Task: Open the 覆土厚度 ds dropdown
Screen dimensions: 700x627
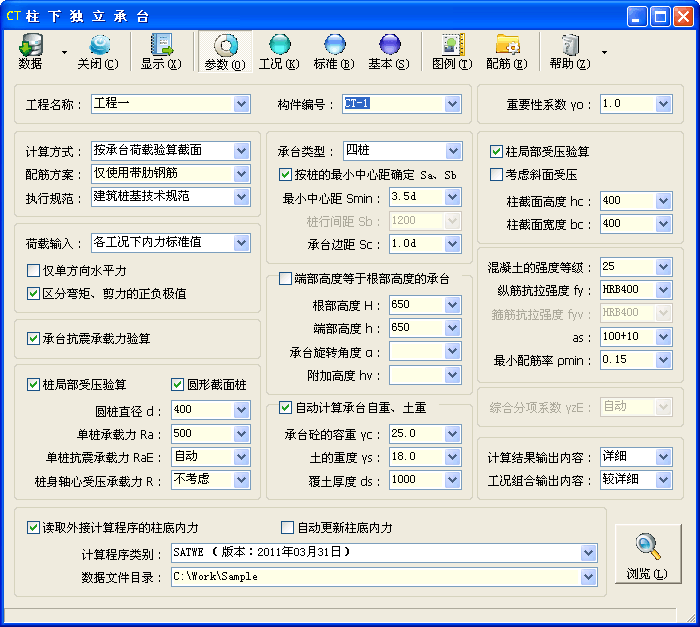Action: point(452,480)
